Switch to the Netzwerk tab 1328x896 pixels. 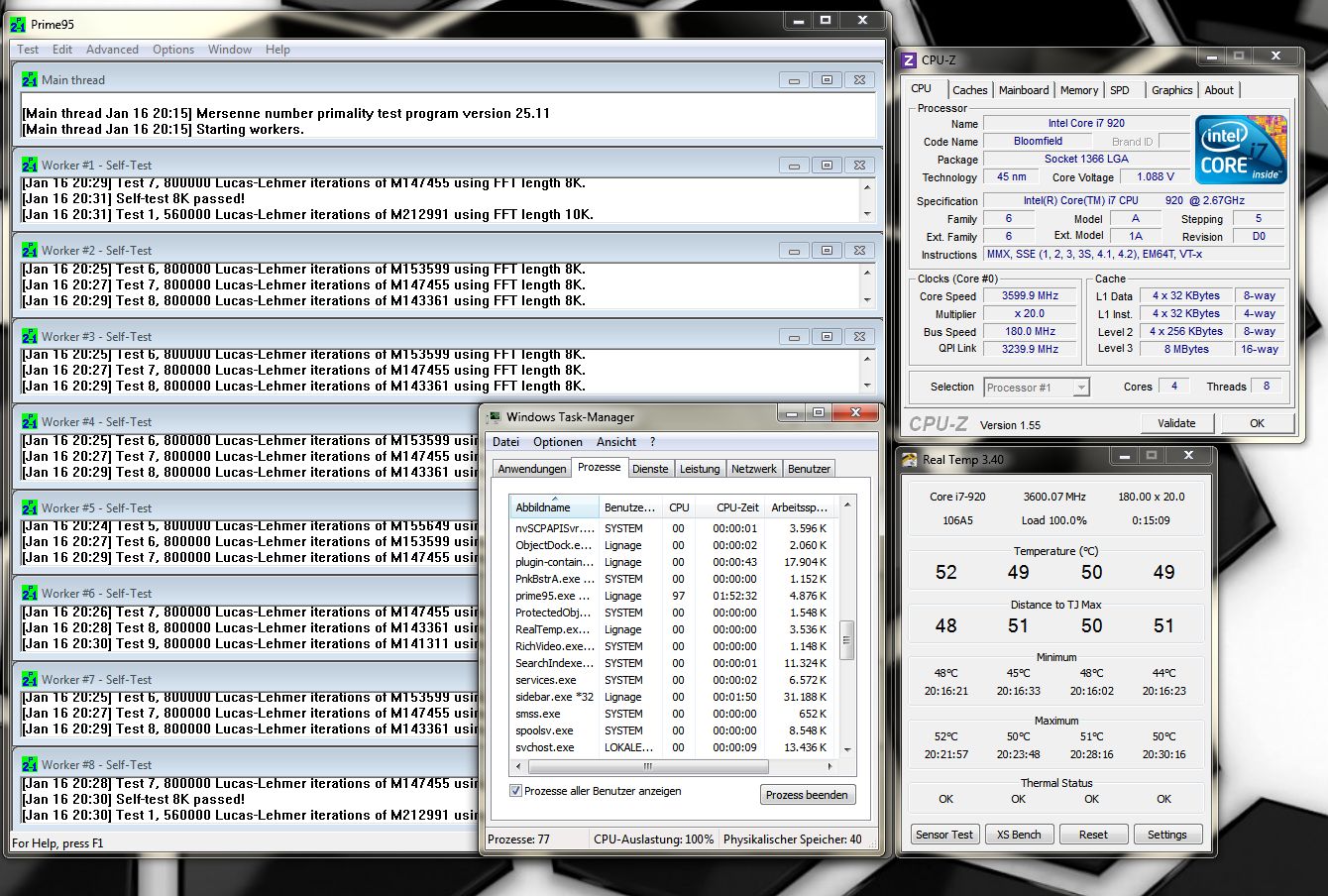click(754, 469)
